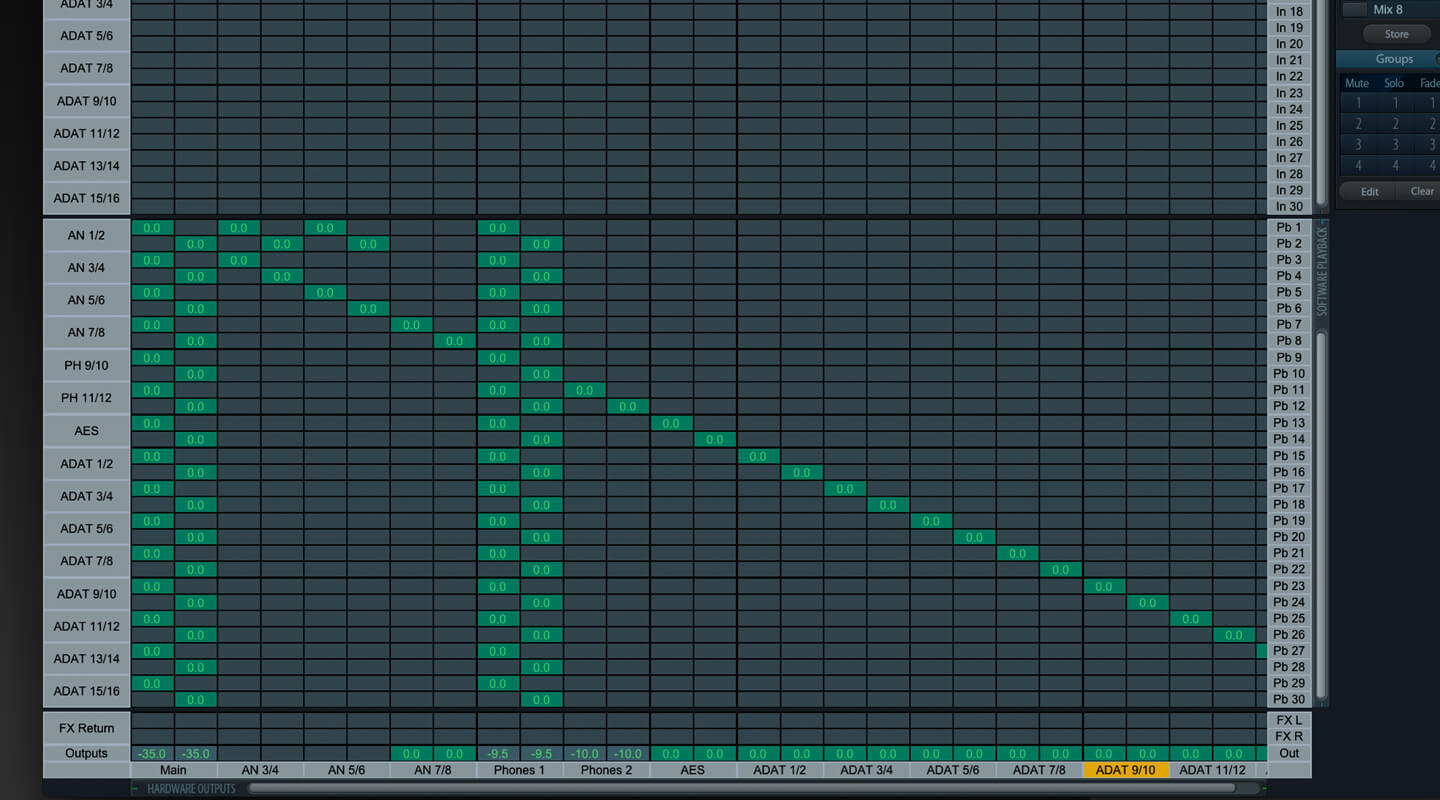Enable Mute group 1

tap(1357, 103)
